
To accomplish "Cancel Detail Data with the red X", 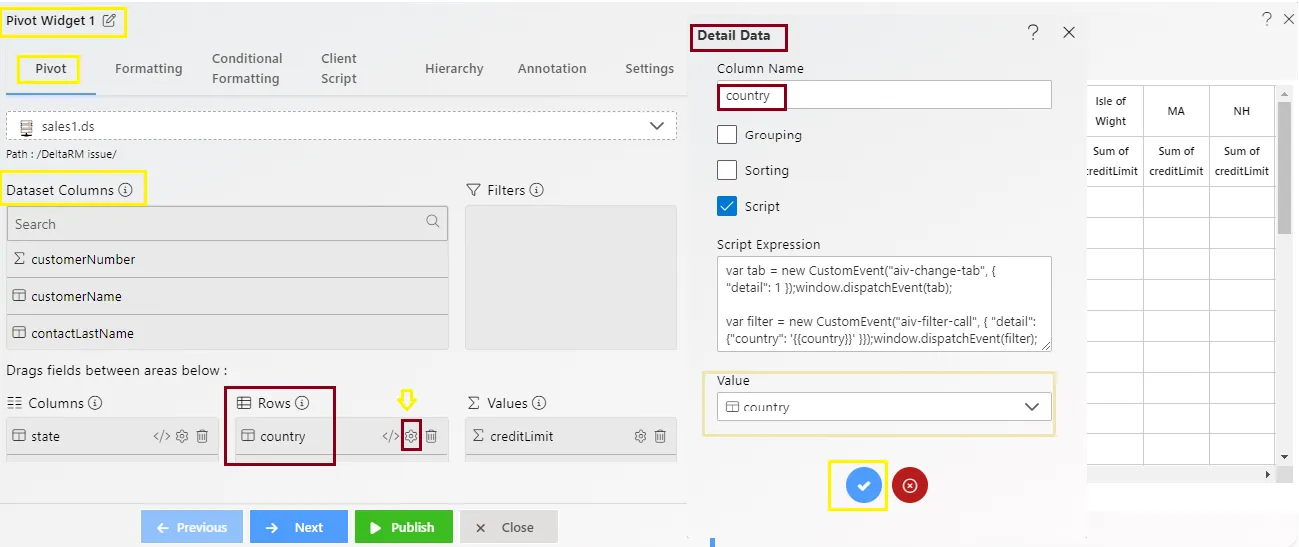I will pyautogui.click(x=910, y=485).
